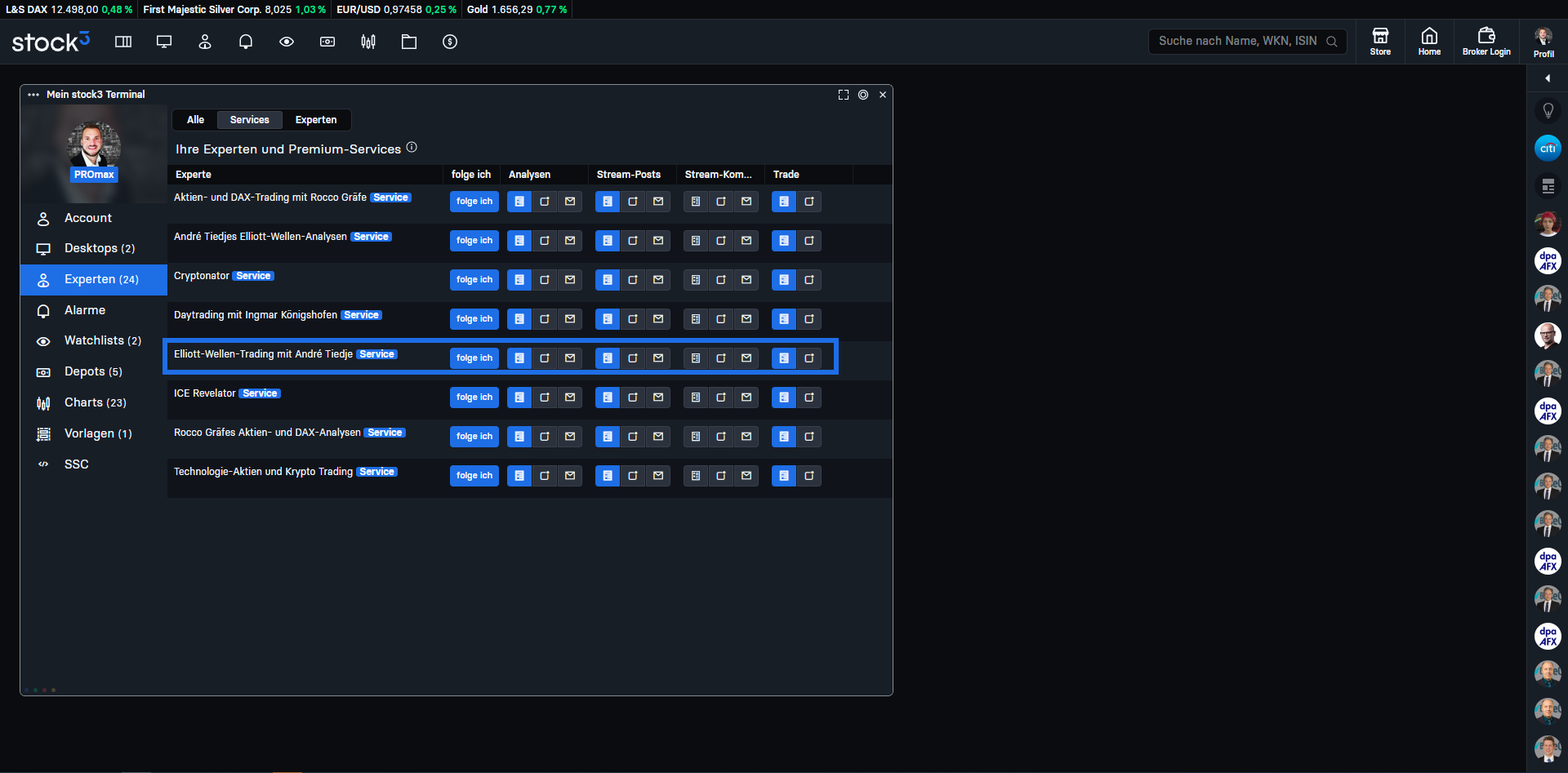Open Charts (23) in the sidebar
Viewport: 1568px width, 773px height.
94,402
